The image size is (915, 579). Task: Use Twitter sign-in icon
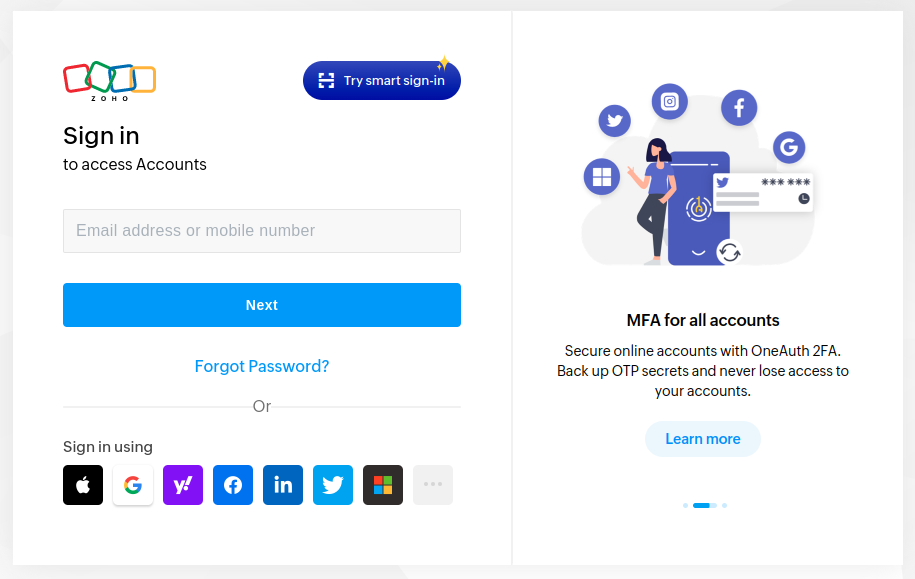[x=333, y=485]
